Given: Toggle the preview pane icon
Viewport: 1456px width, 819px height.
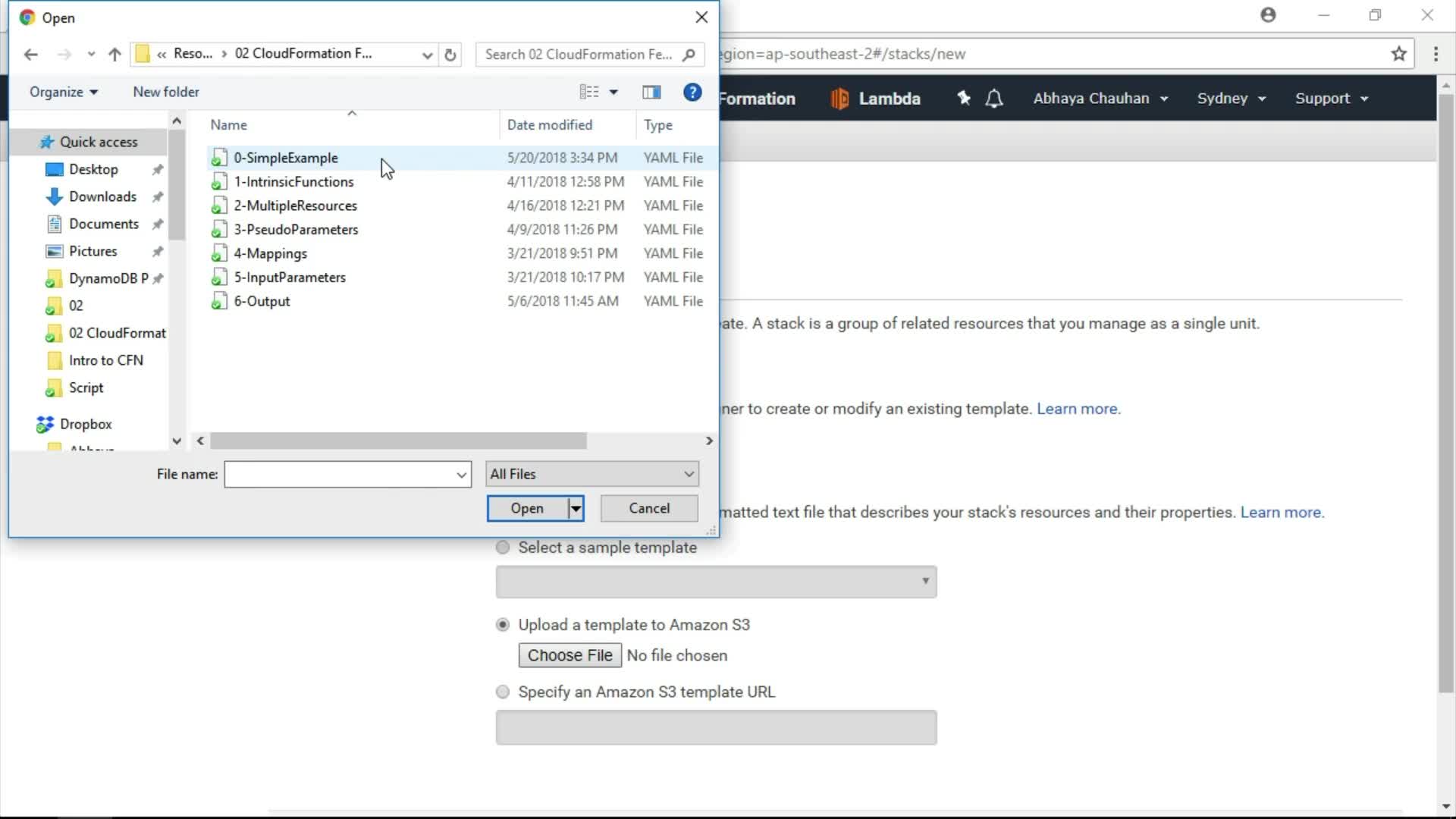Looking at the screenshot, I should (651, 93).
